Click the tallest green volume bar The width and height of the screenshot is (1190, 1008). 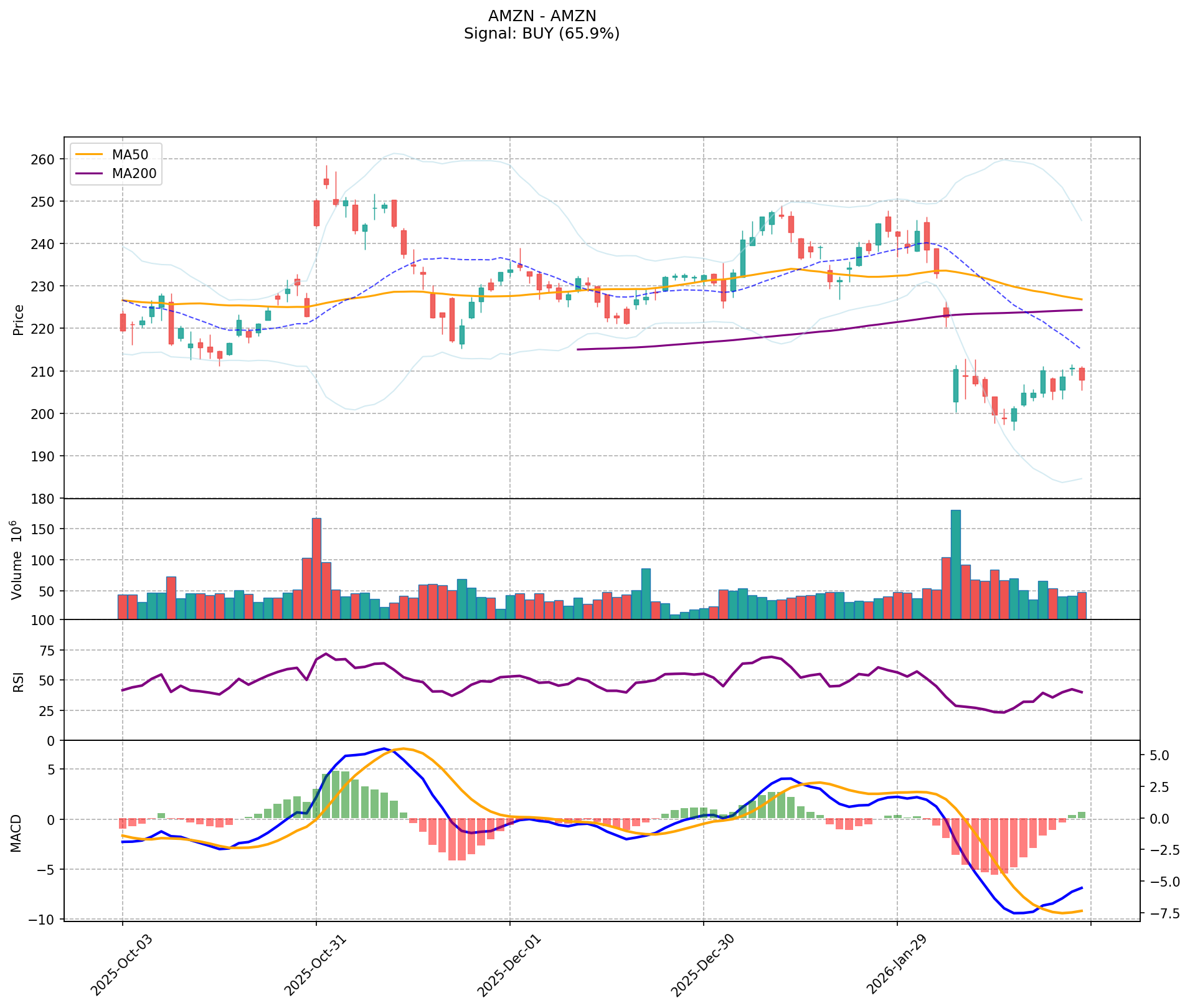tap(955, 564)
